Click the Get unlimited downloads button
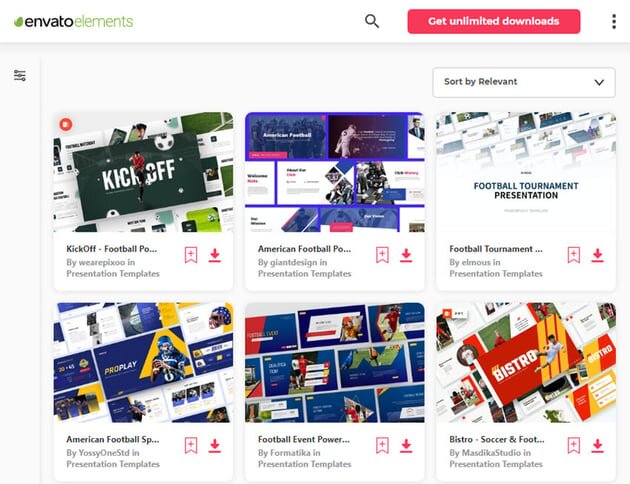Viewport: 630px width, 484px height. 494,21
